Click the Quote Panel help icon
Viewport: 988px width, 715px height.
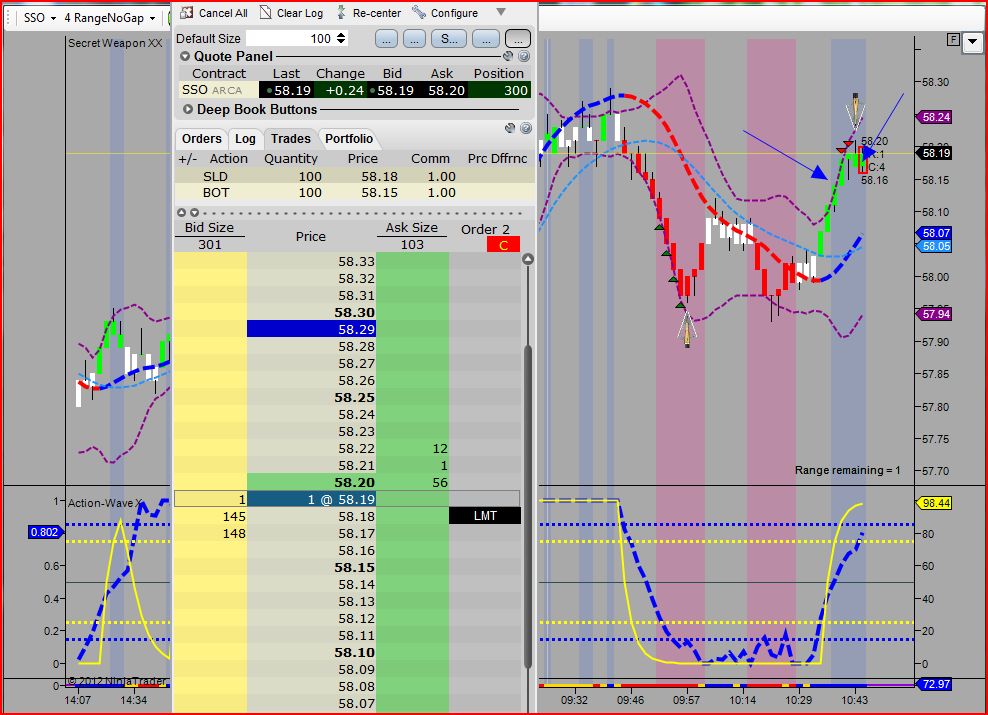524,56
